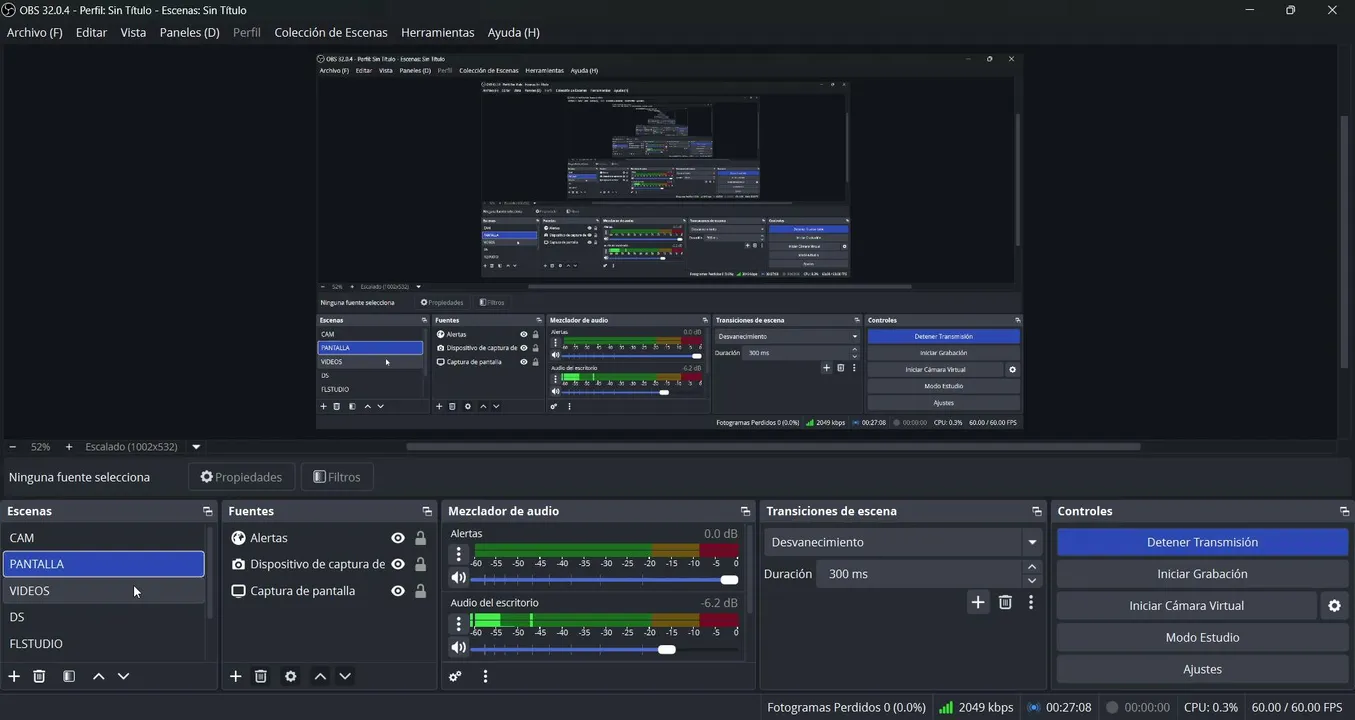
Task: Click Iniciar Grabación to start recording
Action: pos(1202,574)
